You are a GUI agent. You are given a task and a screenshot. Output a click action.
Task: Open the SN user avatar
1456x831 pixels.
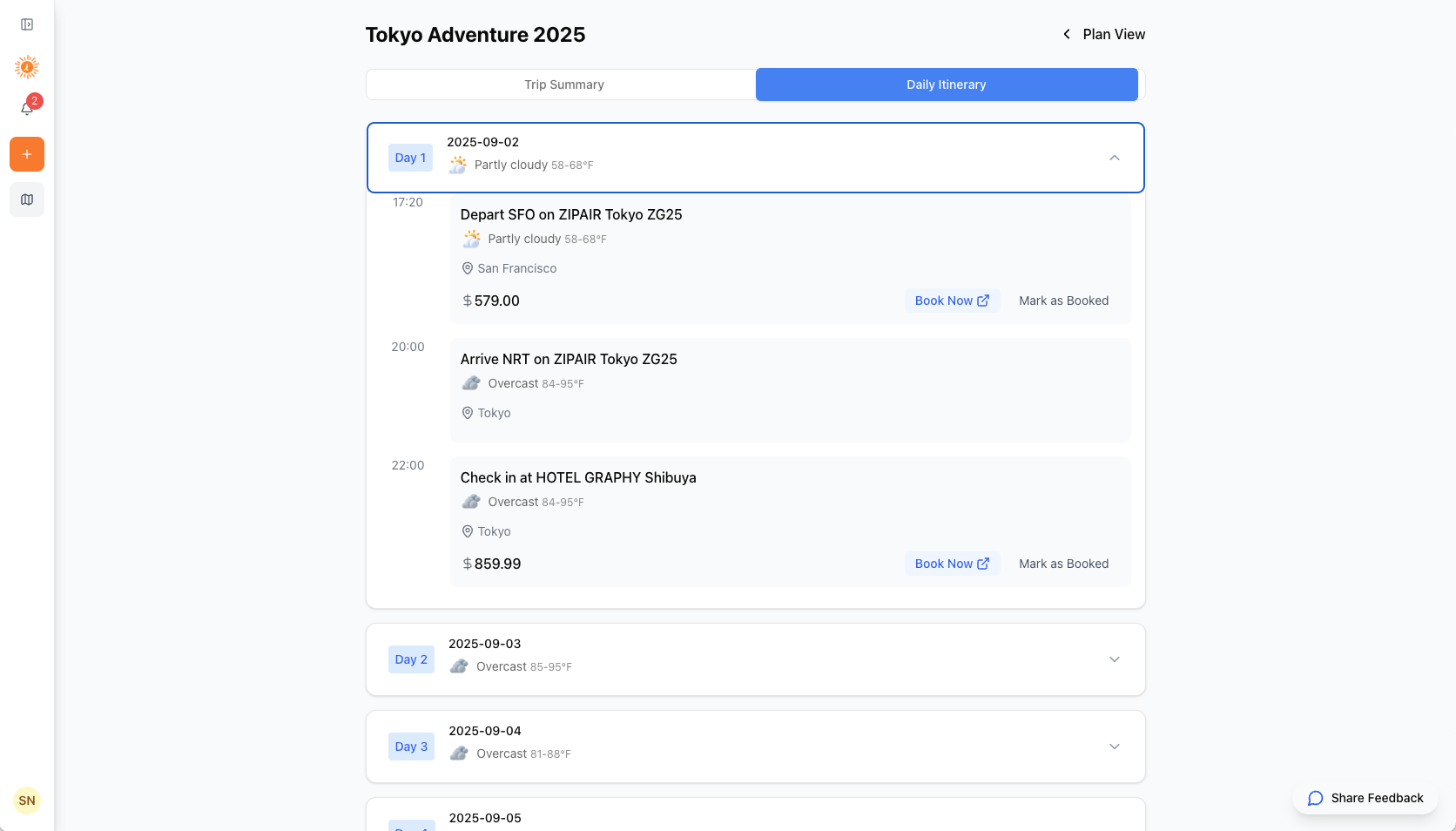(x=27, y=801)
